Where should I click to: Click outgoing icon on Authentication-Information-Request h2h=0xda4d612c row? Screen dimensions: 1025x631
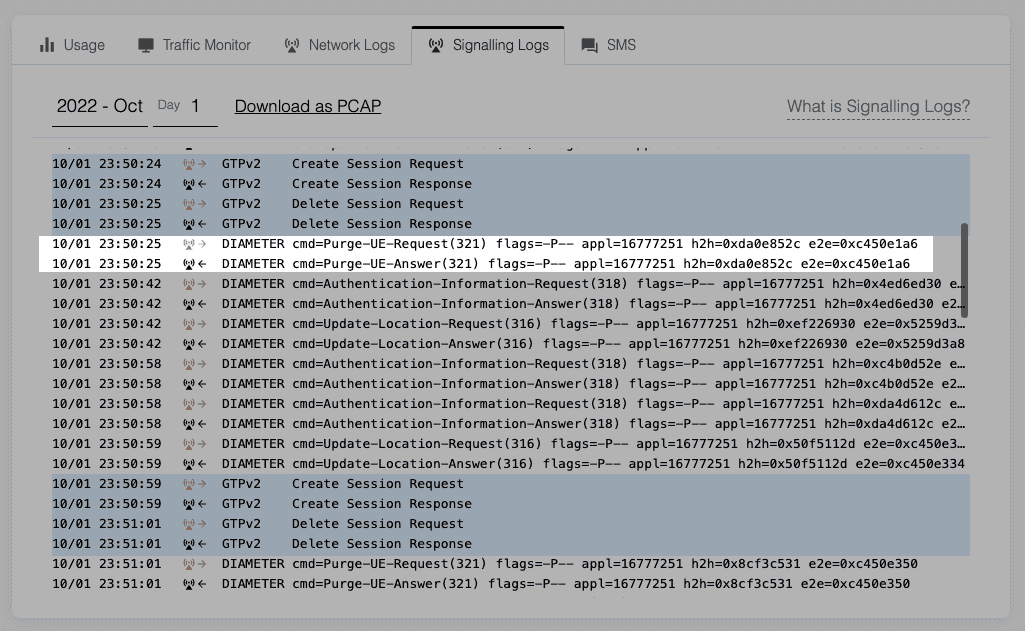pos(194,404)
